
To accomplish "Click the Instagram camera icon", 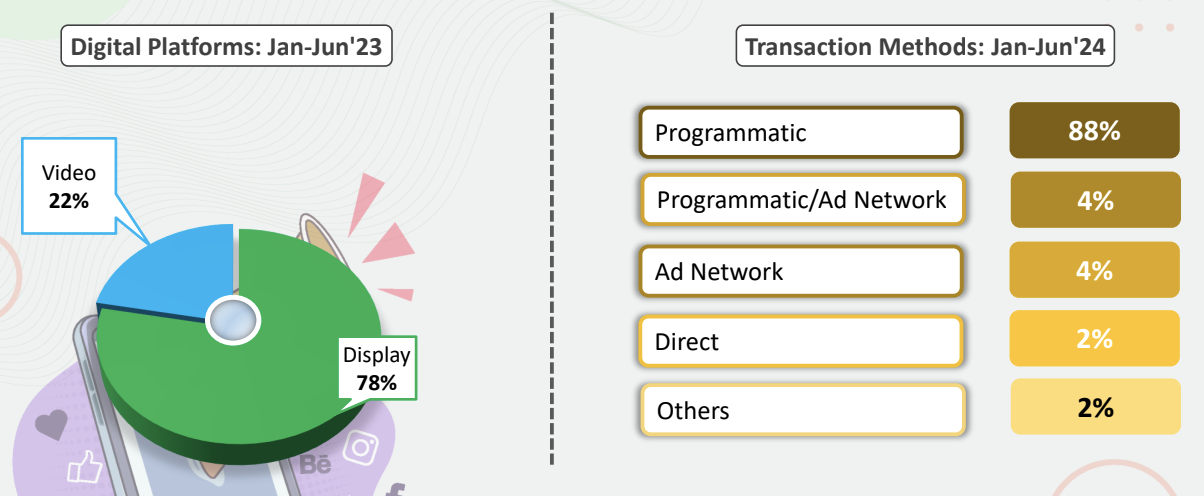I will (x=359, y=447).
